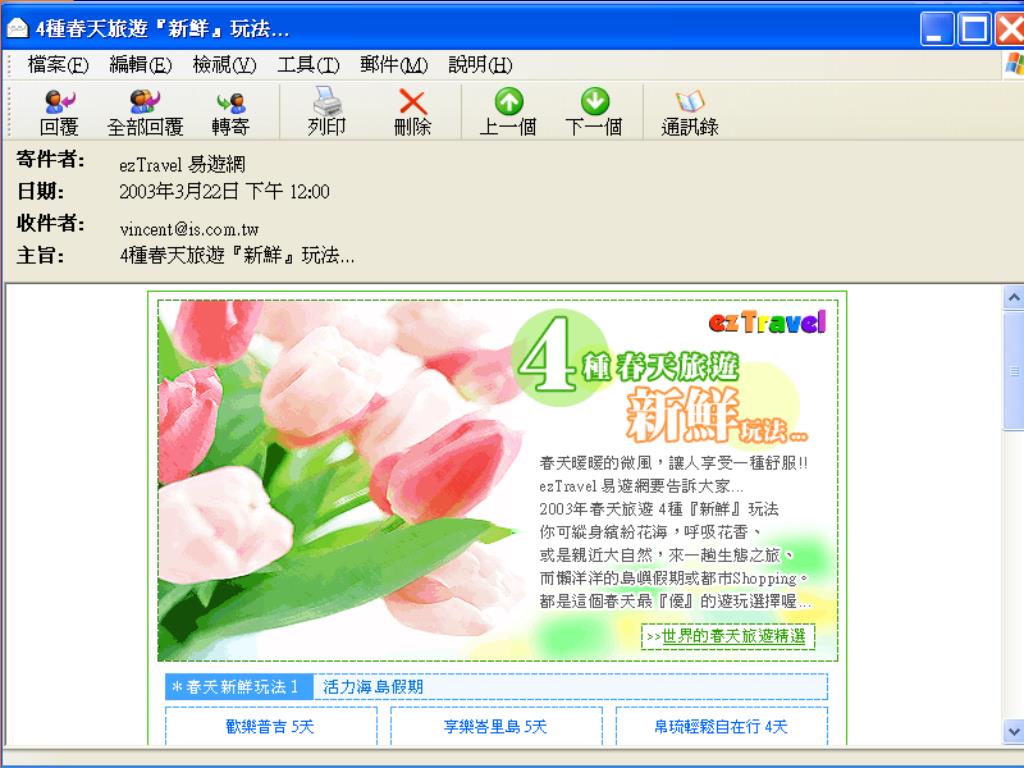This screenshot has width=1024, height=768.
Task: Click the date 2003年3月22日 下午 12:00
Action: [x=224, y=191]
